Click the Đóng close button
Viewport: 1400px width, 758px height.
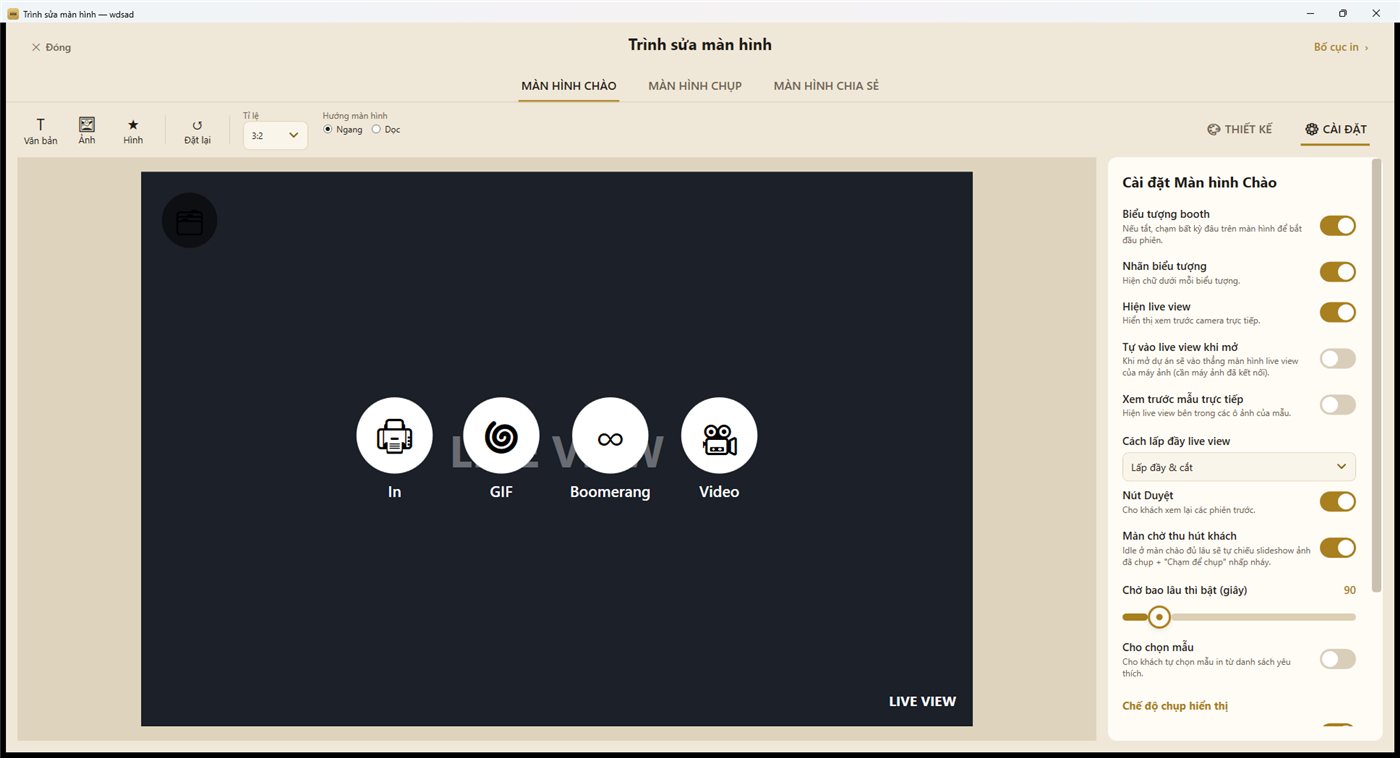click(x=51, y=47)
